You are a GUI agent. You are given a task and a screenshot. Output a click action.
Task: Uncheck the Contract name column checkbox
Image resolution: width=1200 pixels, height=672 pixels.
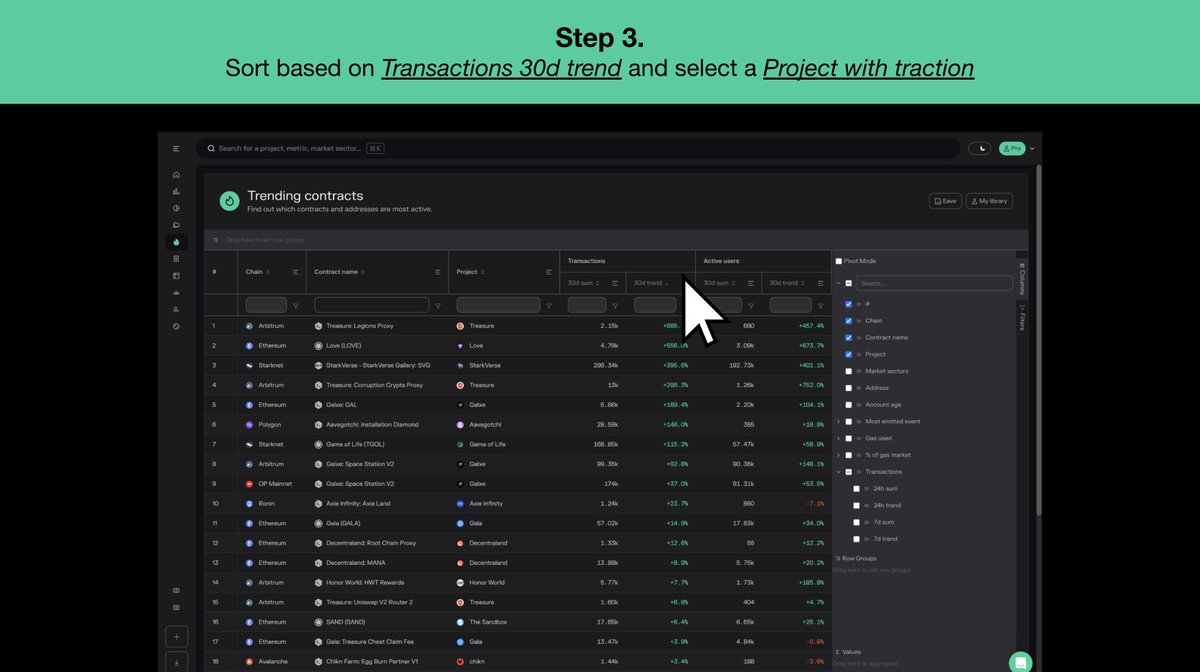tap(848, 338)
